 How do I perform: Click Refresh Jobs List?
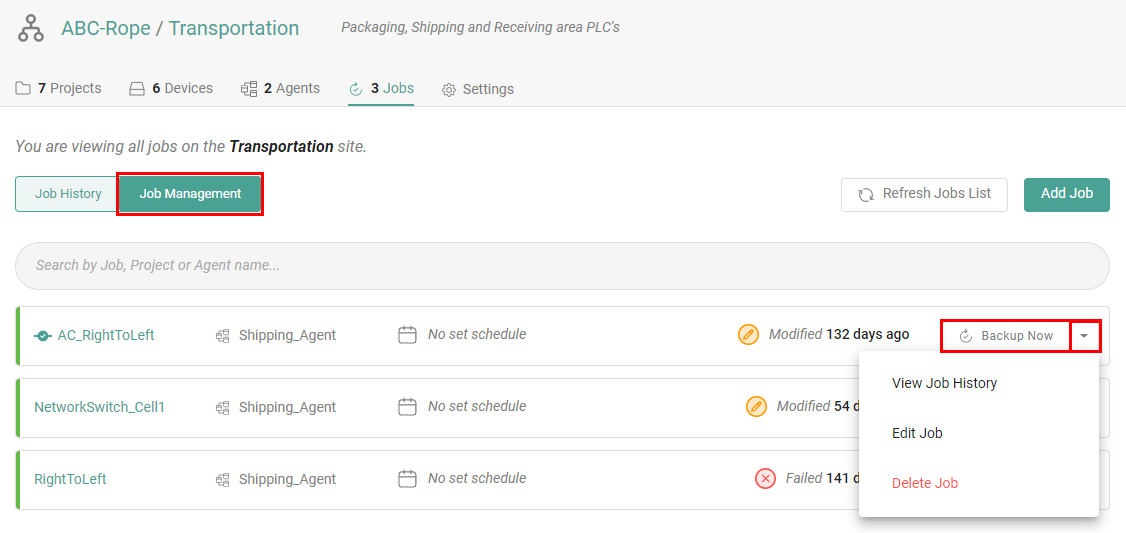[924, 194]
